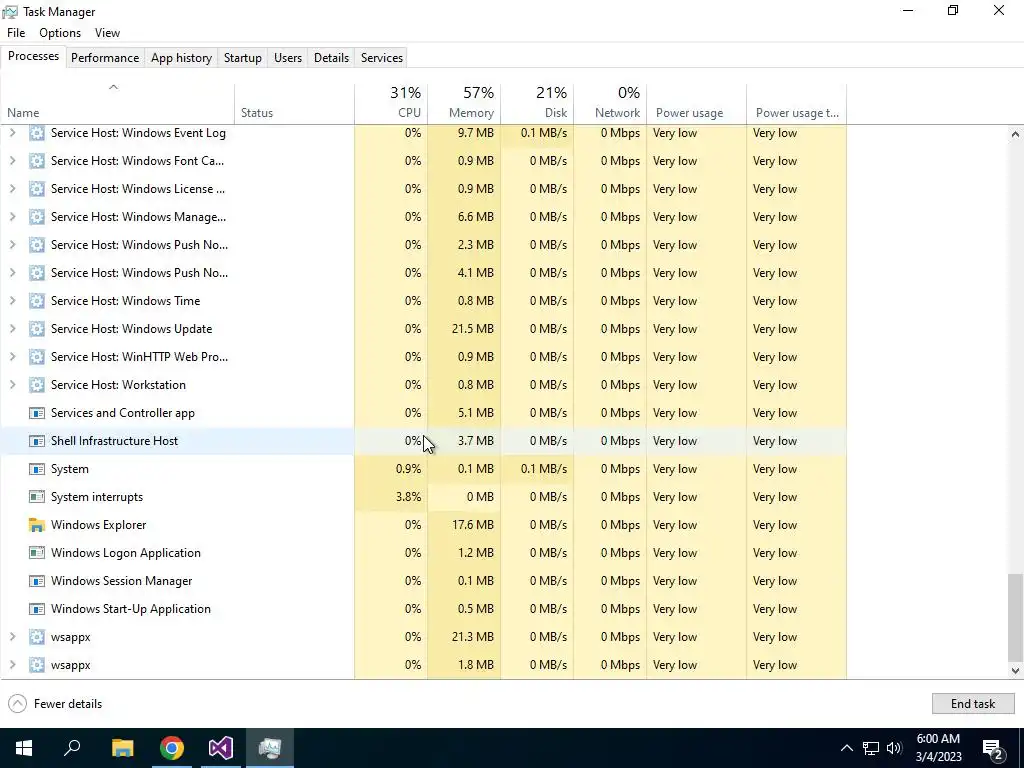
Task: Open Visual Studio from the taskbar
Action: [221, 748]
